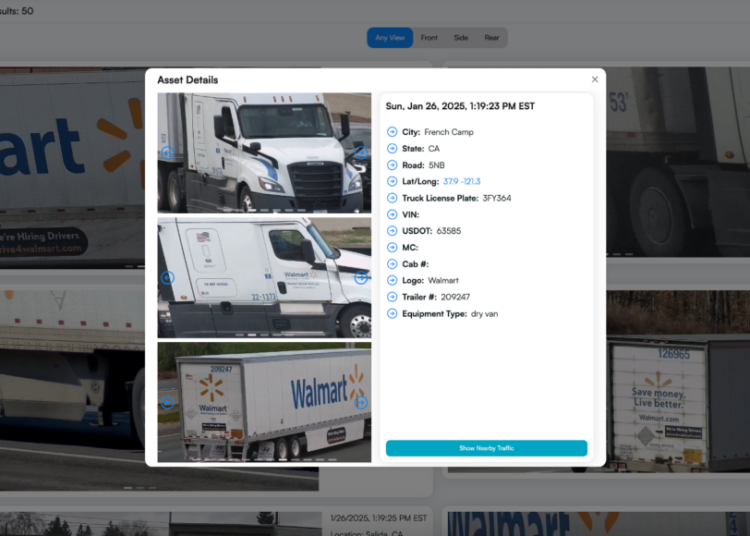
Task: Click the Walmart logo value text
Action: 443,280
